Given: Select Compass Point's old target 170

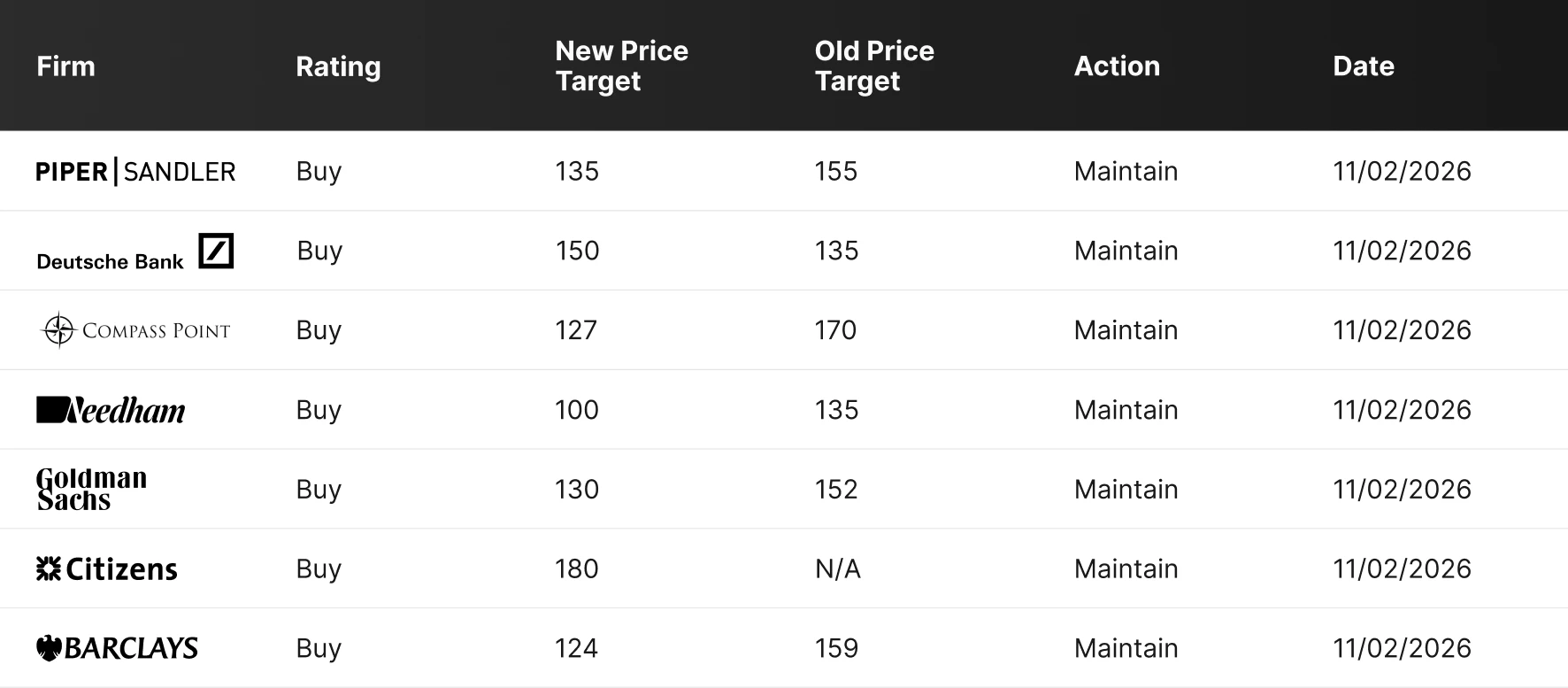Looking at the screenshot, I should pyautogui.click(x=835, y=330).
